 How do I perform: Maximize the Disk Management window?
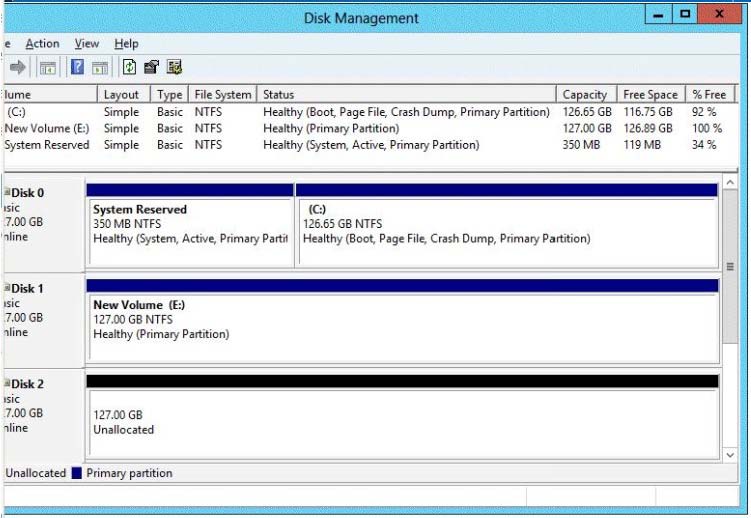pyautogui.click(x=685, y=14)
